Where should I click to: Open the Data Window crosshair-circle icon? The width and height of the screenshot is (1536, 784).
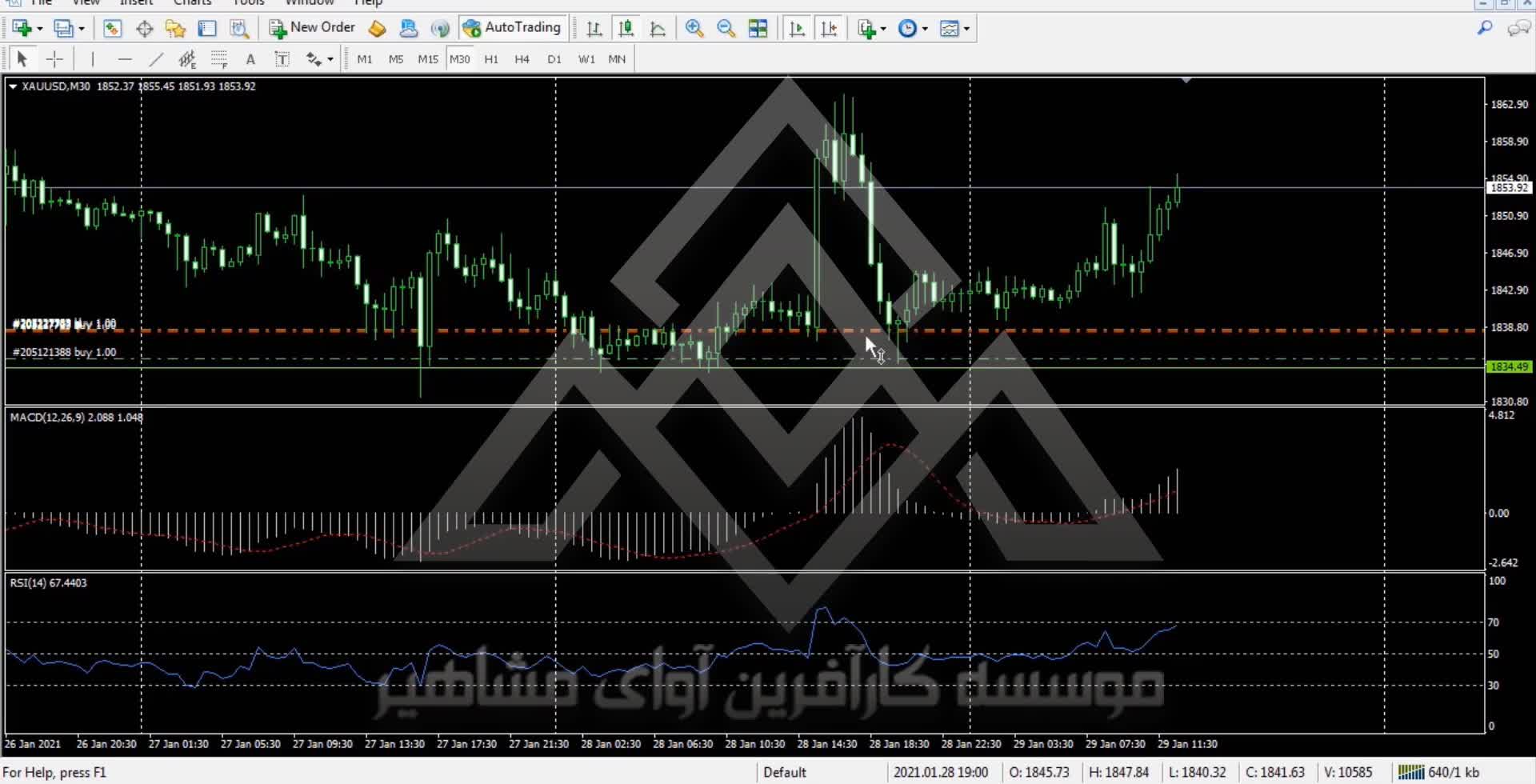pyautogui.click(x=144, y=29)
